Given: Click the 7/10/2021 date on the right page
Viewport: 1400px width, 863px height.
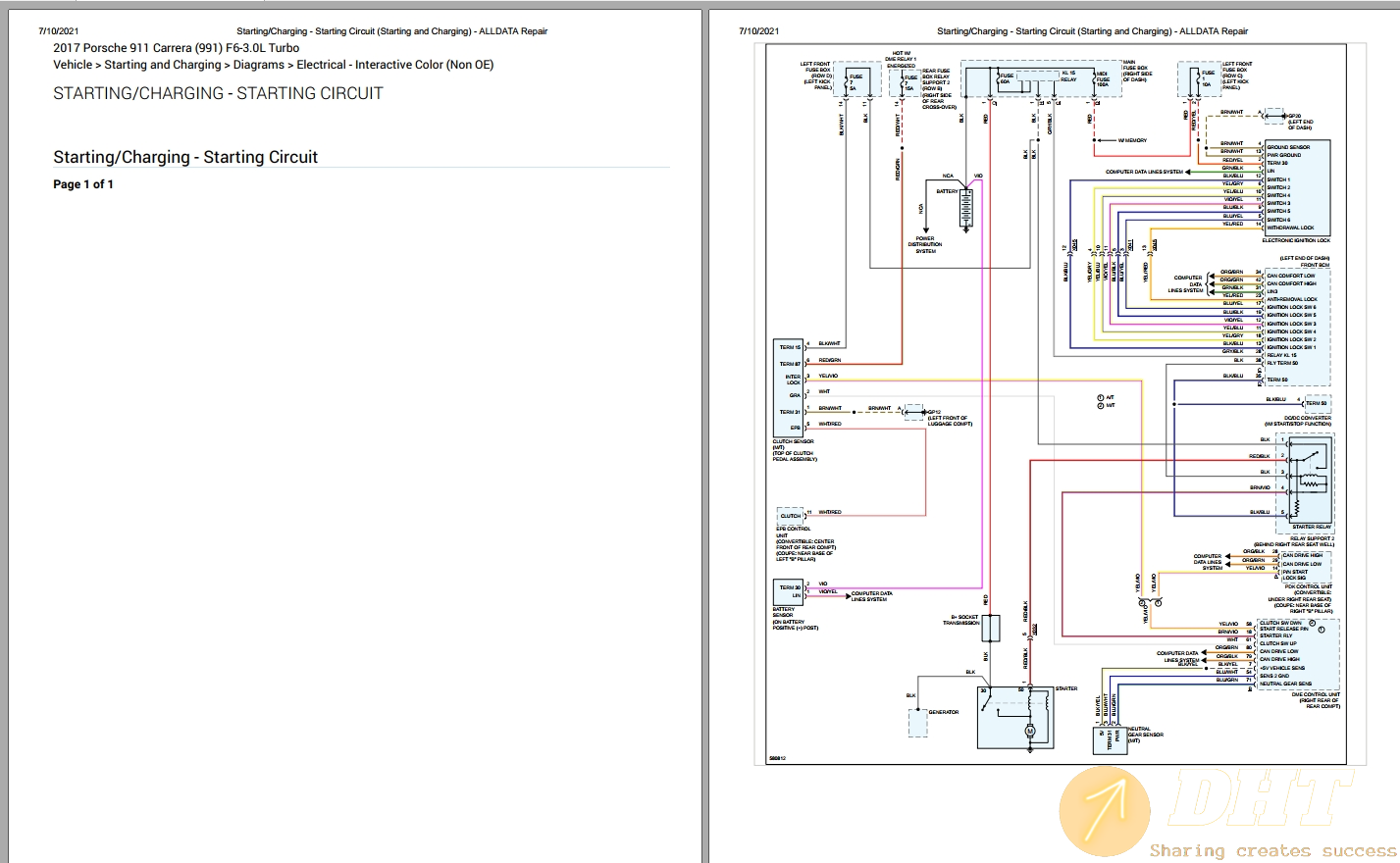Looking at the screenshot, I should click(x=758, y=31).
